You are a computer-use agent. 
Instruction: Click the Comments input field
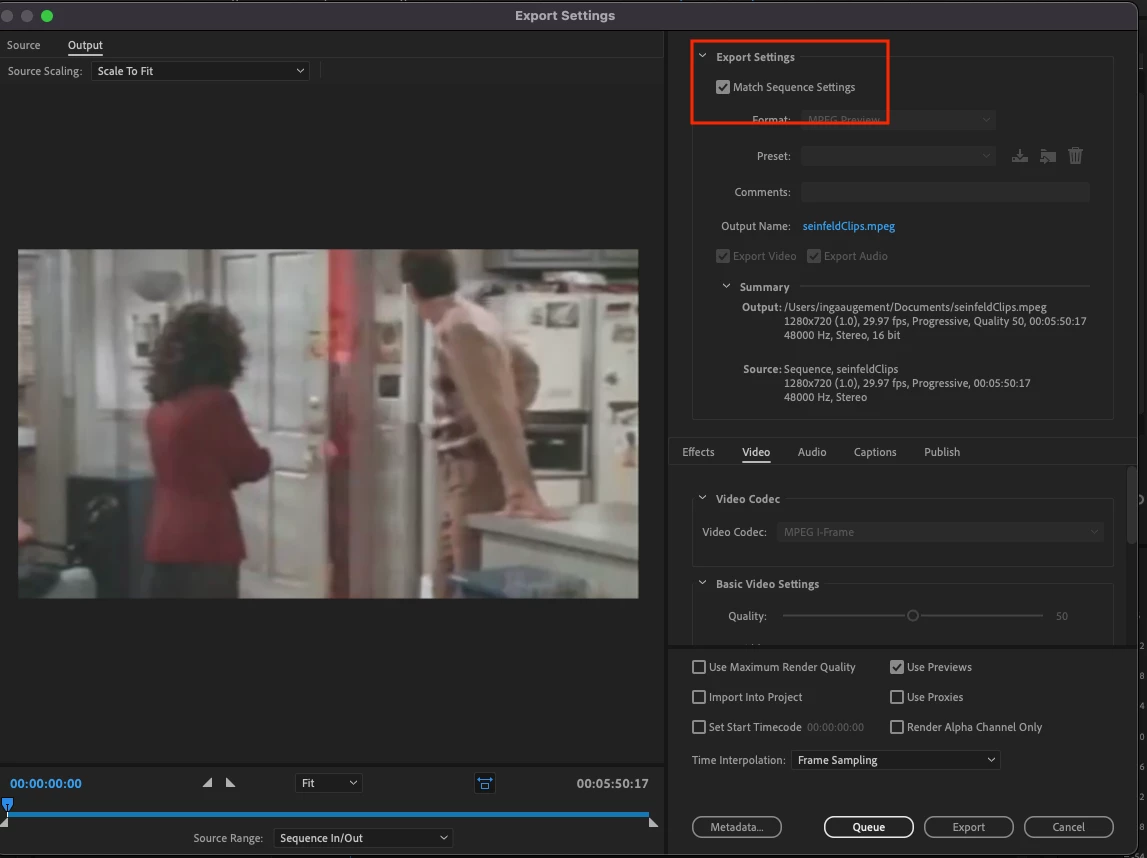pos(945,192)
